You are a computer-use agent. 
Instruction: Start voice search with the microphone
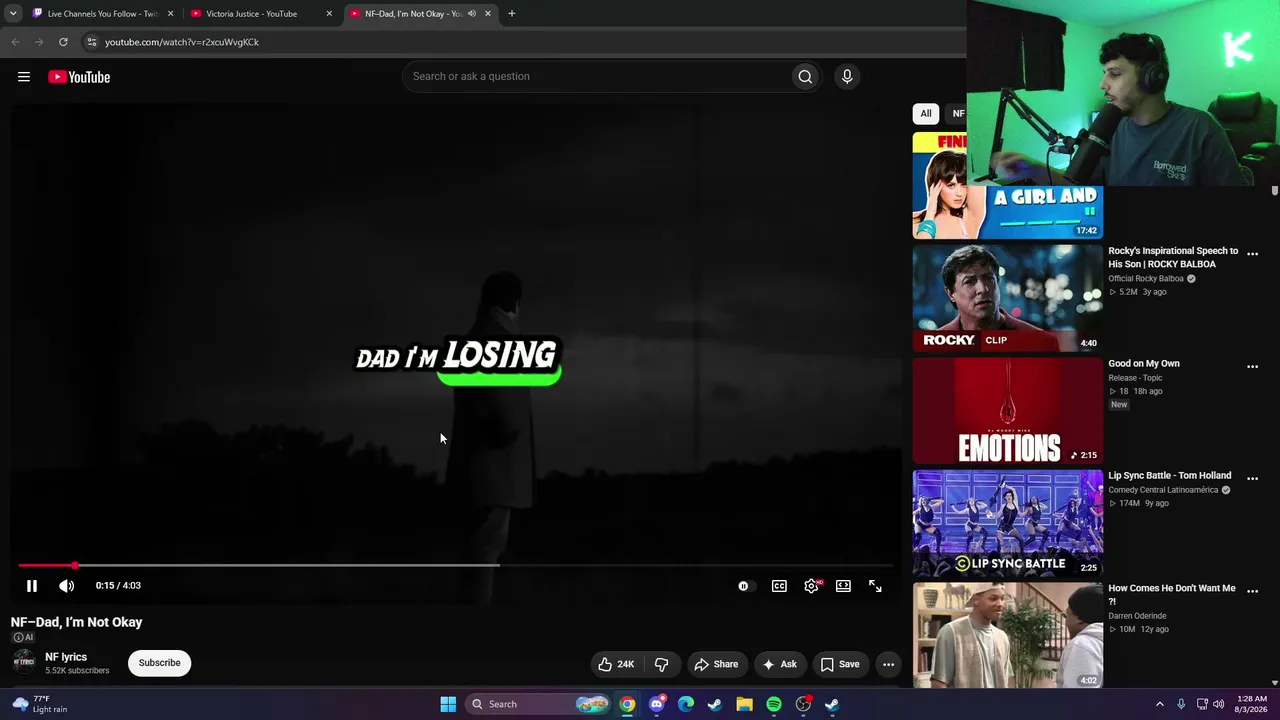pyautogui.click(x=847, y=77)
